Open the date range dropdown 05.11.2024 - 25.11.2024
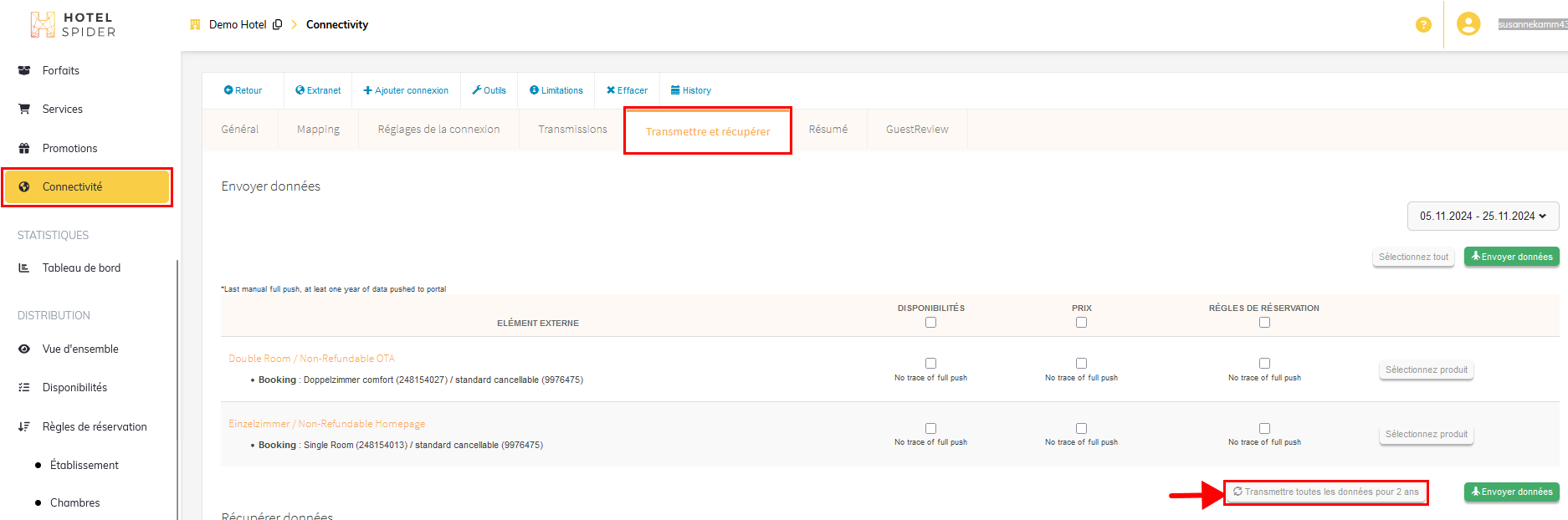Viewport: 1568px width, 520px height. point(1483,216)
